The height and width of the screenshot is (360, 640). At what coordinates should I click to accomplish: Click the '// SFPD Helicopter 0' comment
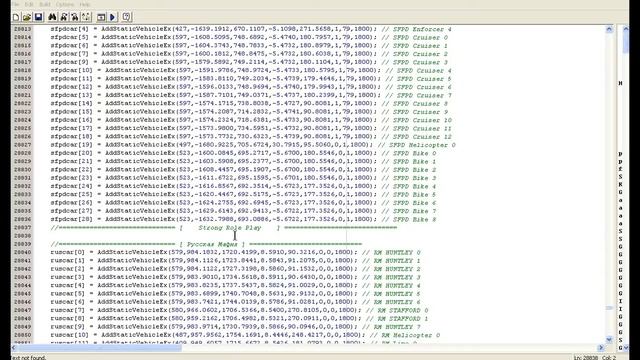[416, 145]
